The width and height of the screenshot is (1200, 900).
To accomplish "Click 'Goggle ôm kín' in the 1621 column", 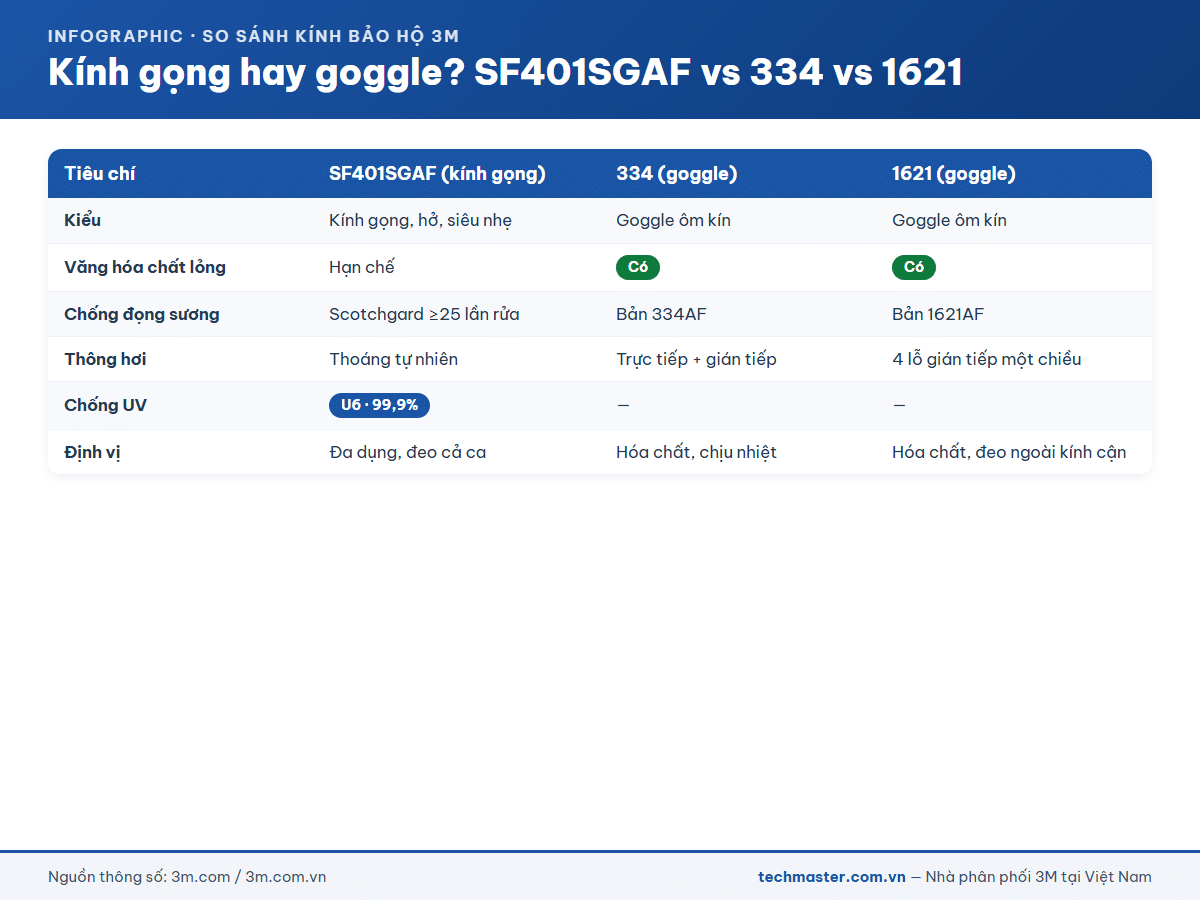I will [x=949, y=221].
